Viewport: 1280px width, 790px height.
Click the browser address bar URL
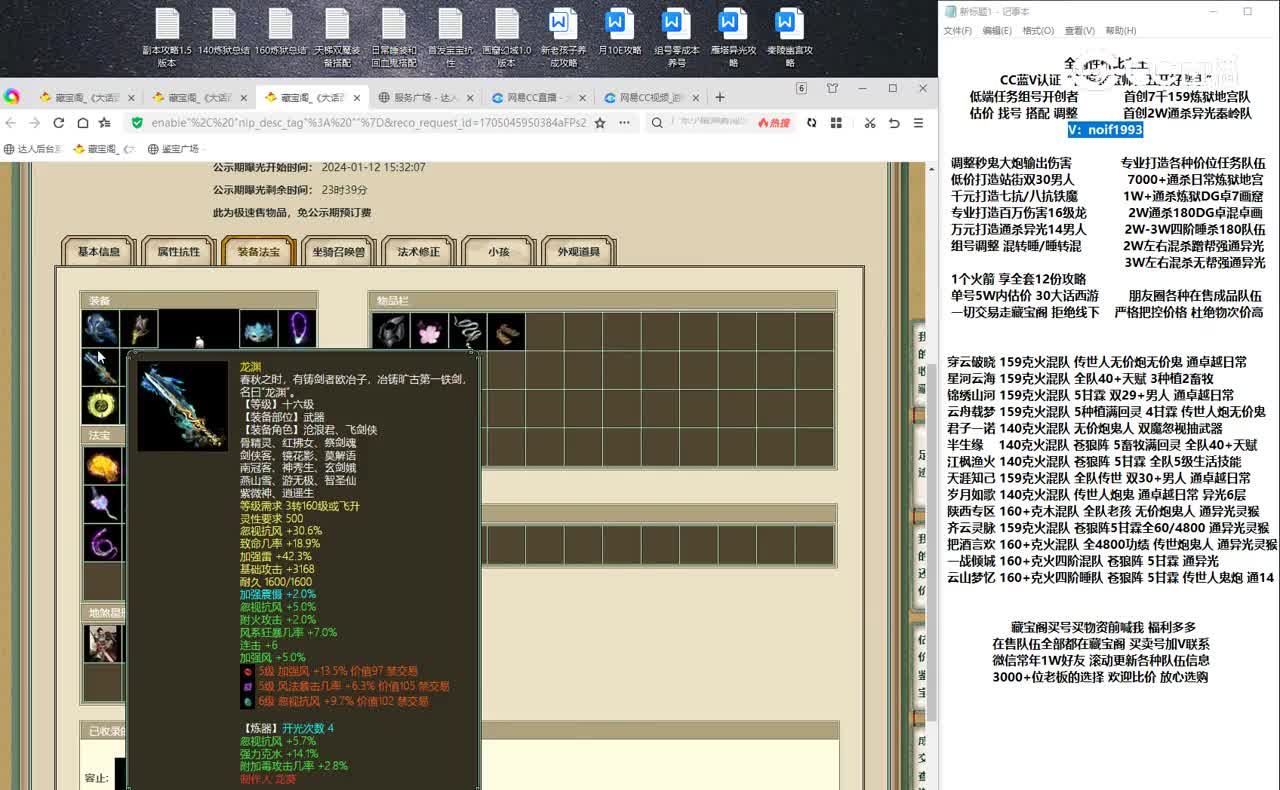tap(369, 123)
